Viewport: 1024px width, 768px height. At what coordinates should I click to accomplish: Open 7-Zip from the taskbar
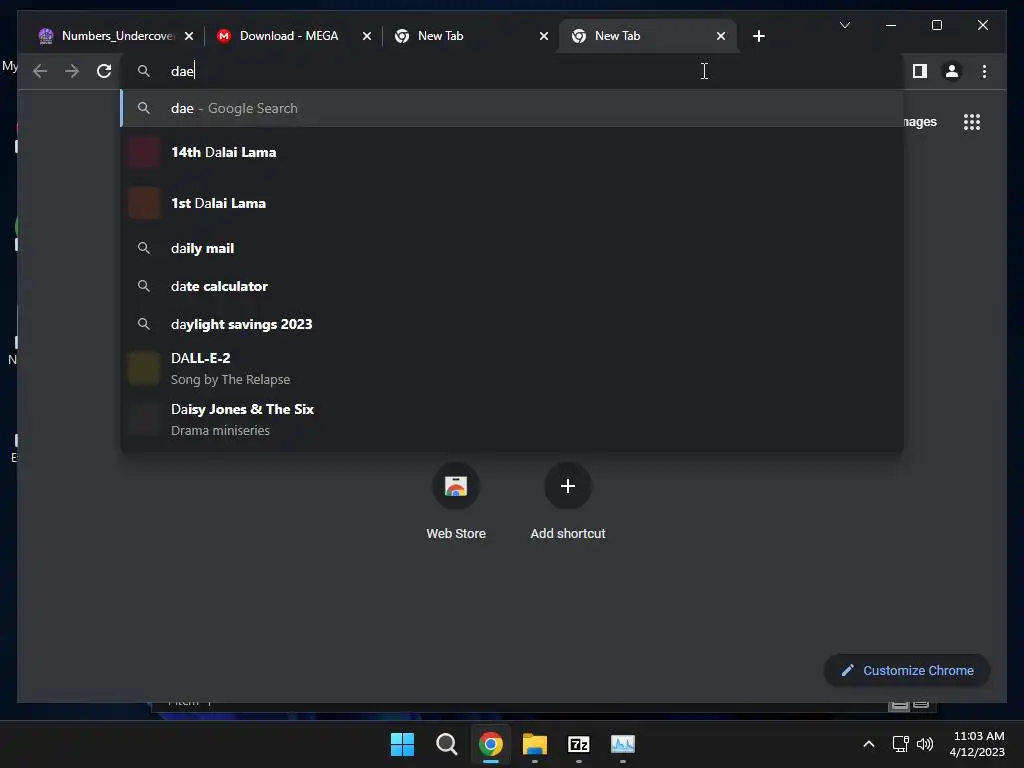click(x=579, y=744)
